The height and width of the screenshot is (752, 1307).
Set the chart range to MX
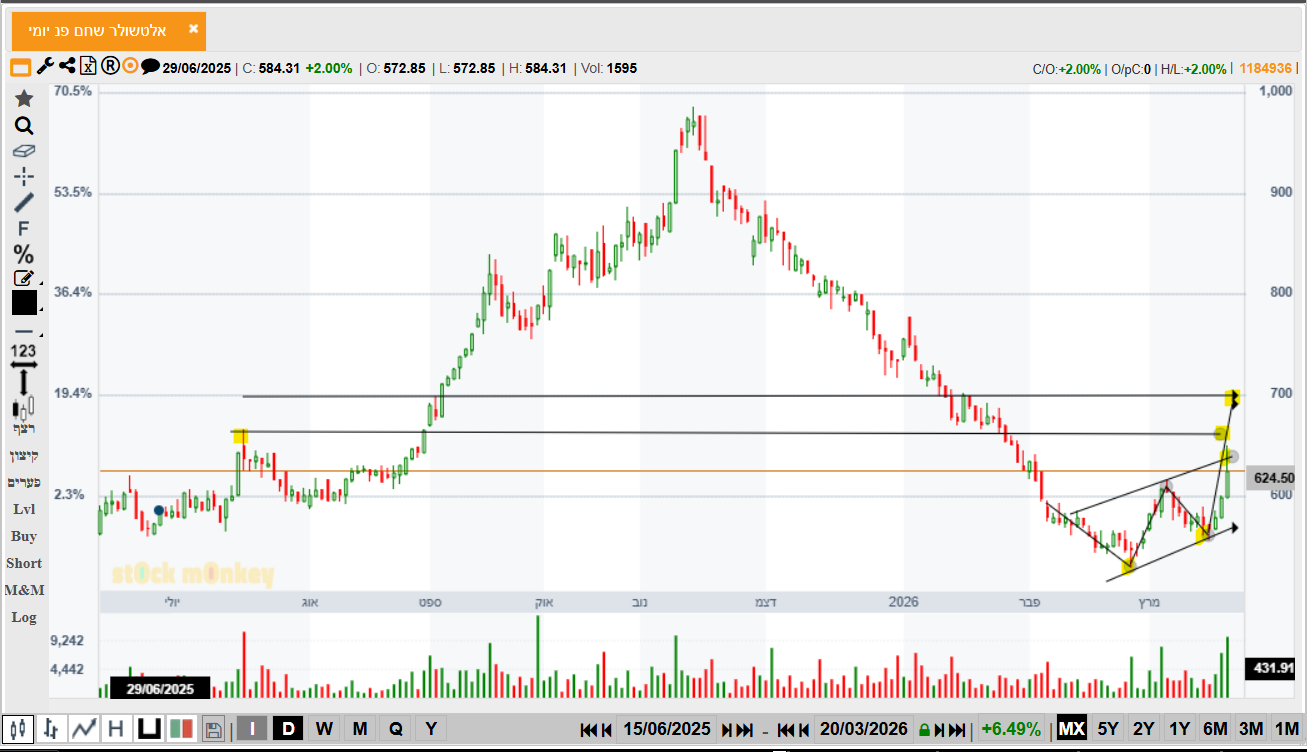tap(1072, 729)
